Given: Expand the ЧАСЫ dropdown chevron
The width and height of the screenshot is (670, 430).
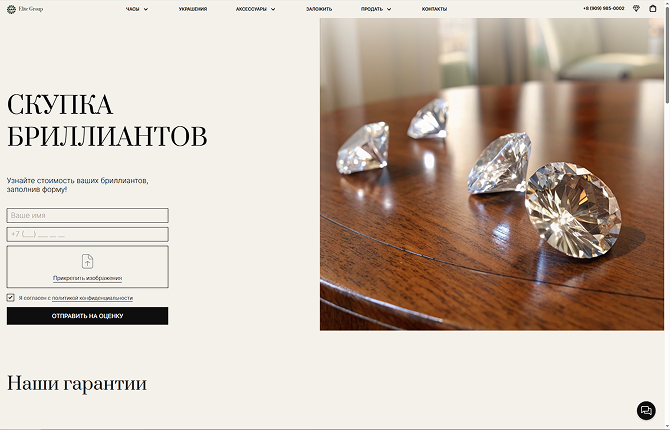Looking at the screenshot, I should click(x=146, y=9).
